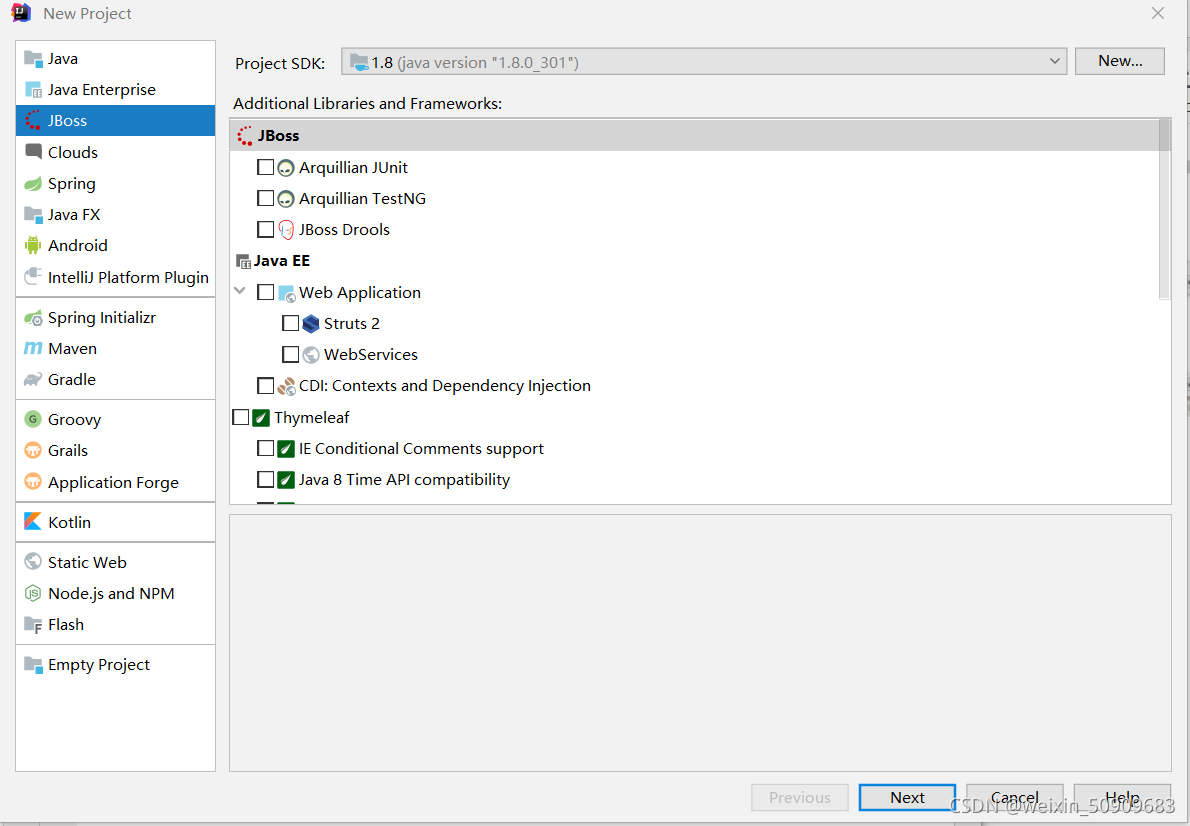Viewport: 1190px width, 826px height.
Task: Click the Arquillian TestNG alien icon
Action: click(x=285, y=199)
